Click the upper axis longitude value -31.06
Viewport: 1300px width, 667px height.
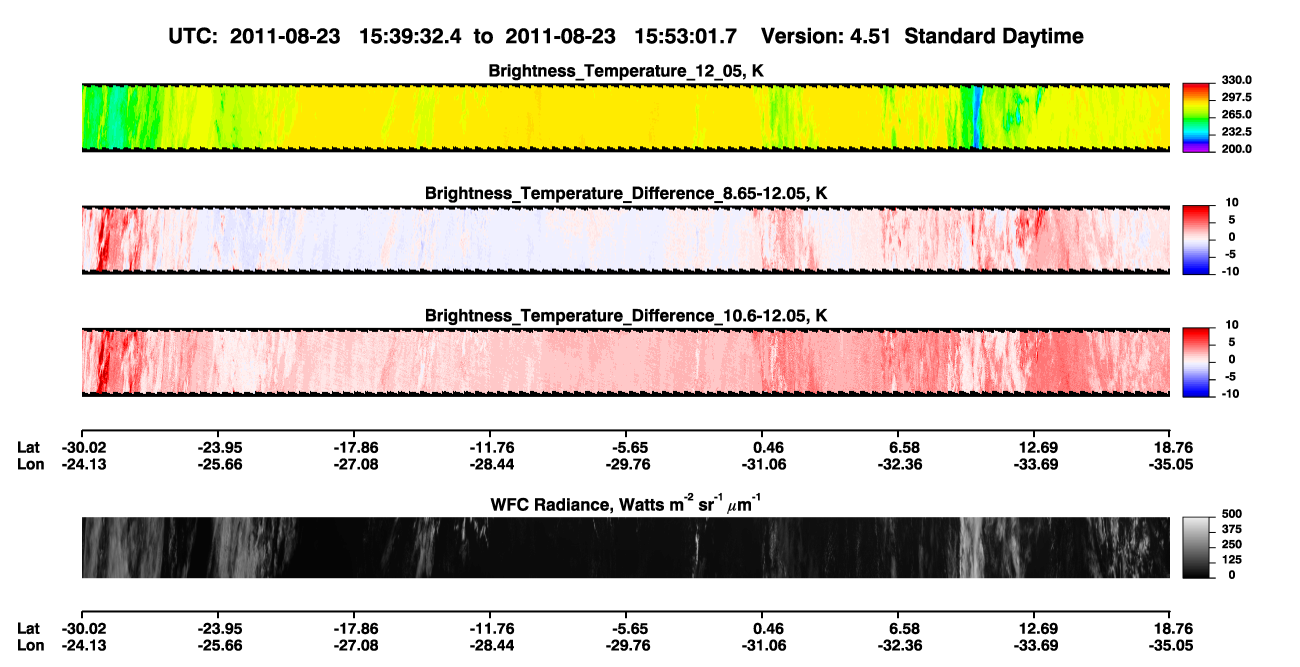762,464
